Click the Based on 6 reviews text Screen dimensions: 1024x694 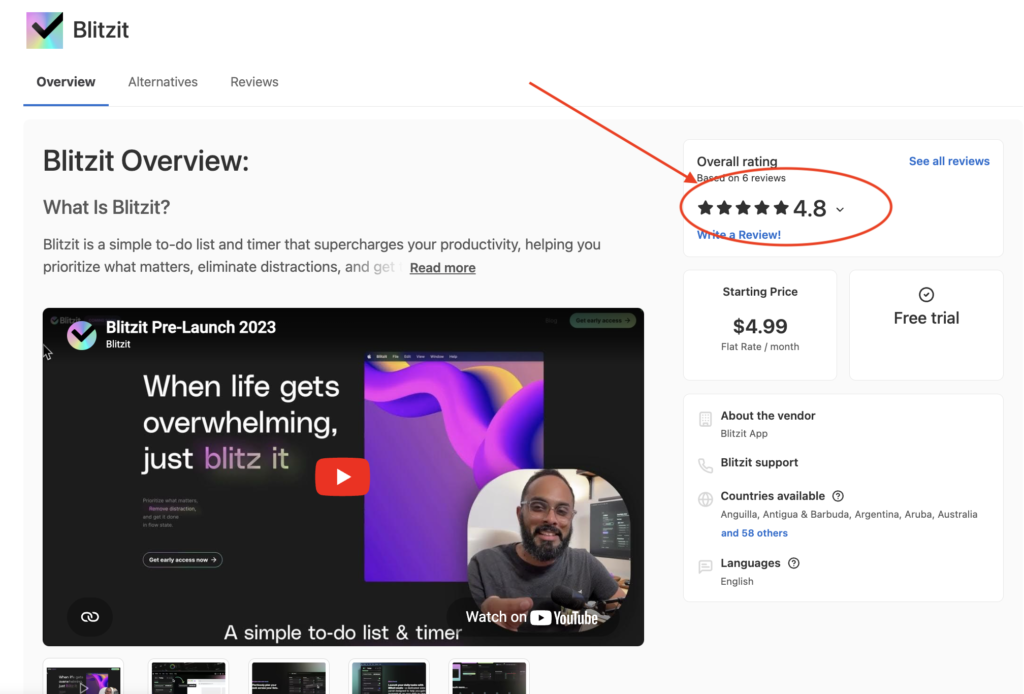pos(741,178)
